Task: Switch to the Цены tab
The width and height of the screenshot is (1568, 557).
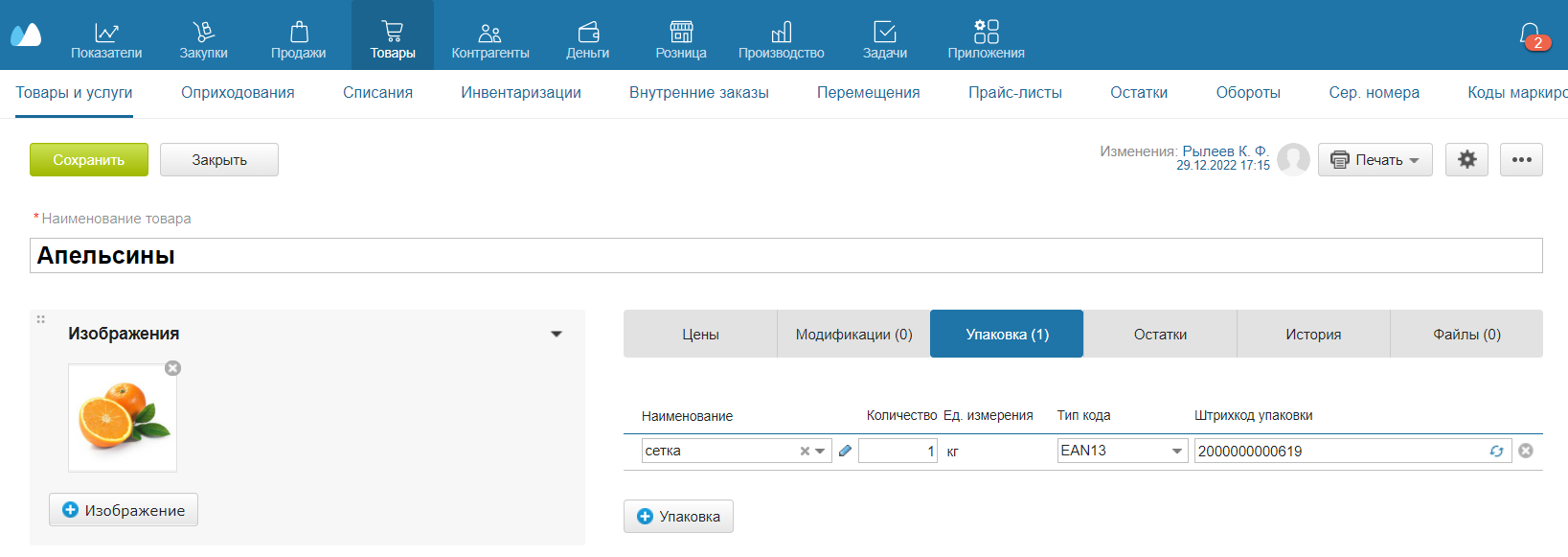Action: [700, 335]
